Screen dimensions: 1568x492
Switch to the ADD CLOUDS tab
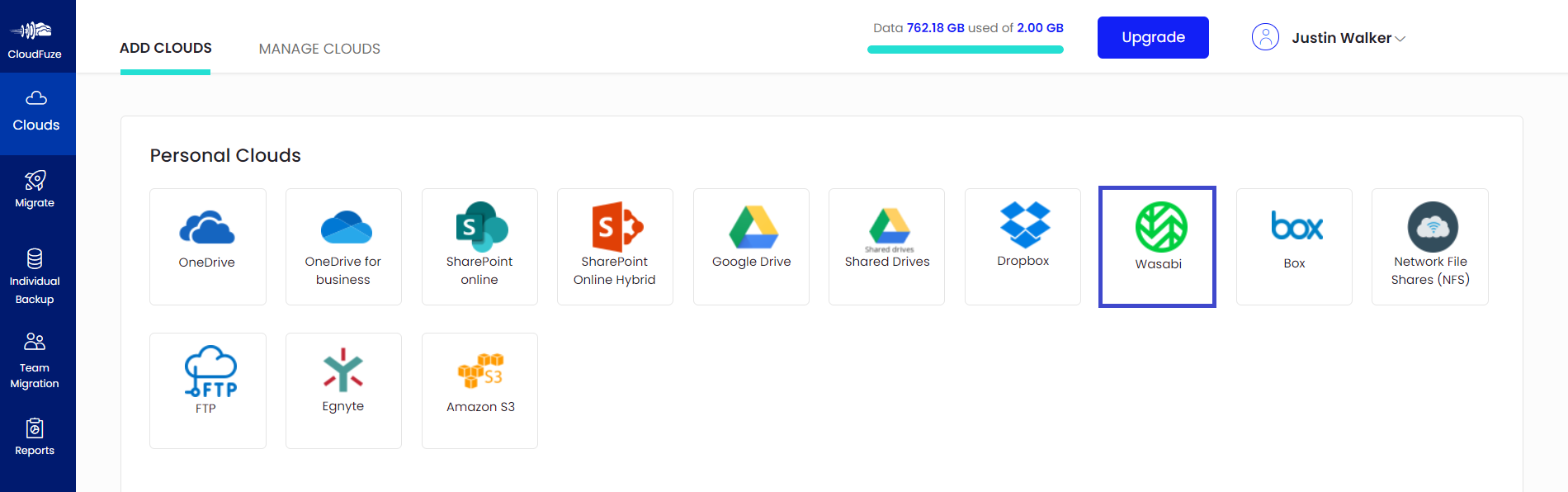click(x=166, y=48)
